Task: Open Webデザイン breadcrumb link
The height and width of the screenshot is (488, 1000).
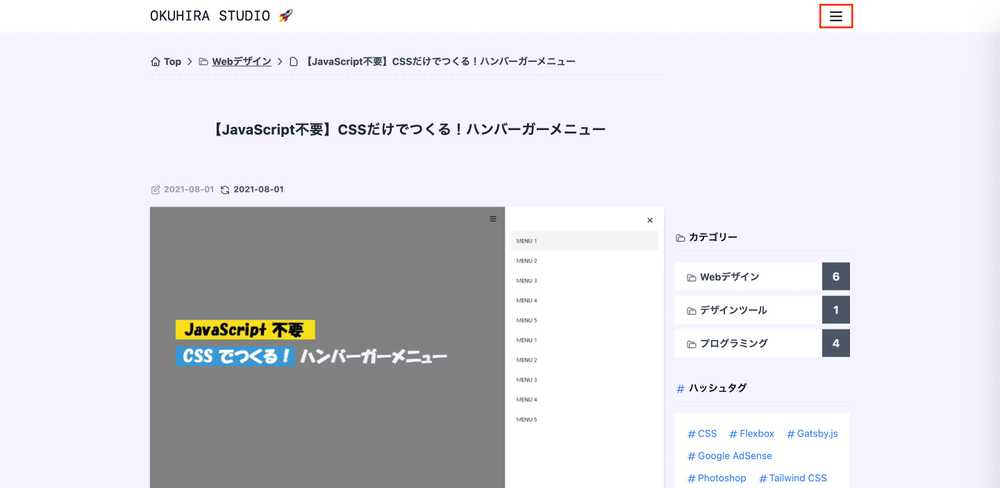Action: (241, 62)
